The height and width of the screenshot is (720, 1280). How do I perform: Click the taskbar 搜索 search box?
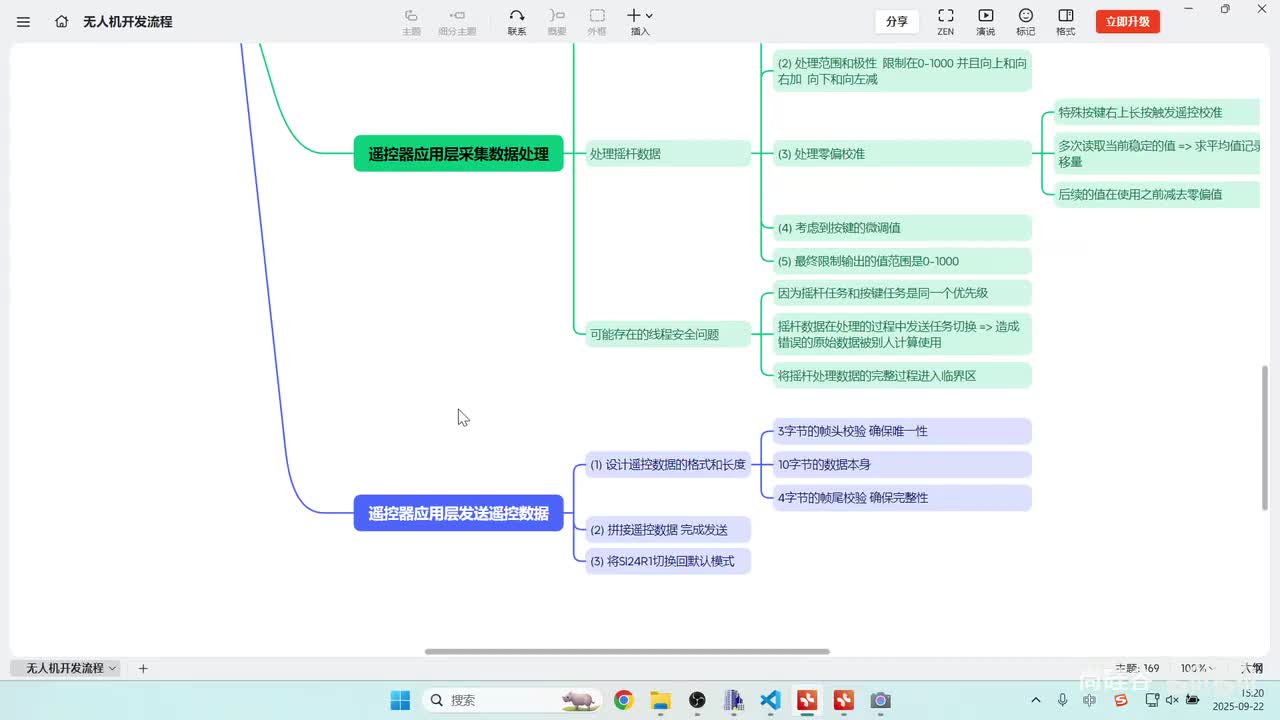(x=513, y=700)
